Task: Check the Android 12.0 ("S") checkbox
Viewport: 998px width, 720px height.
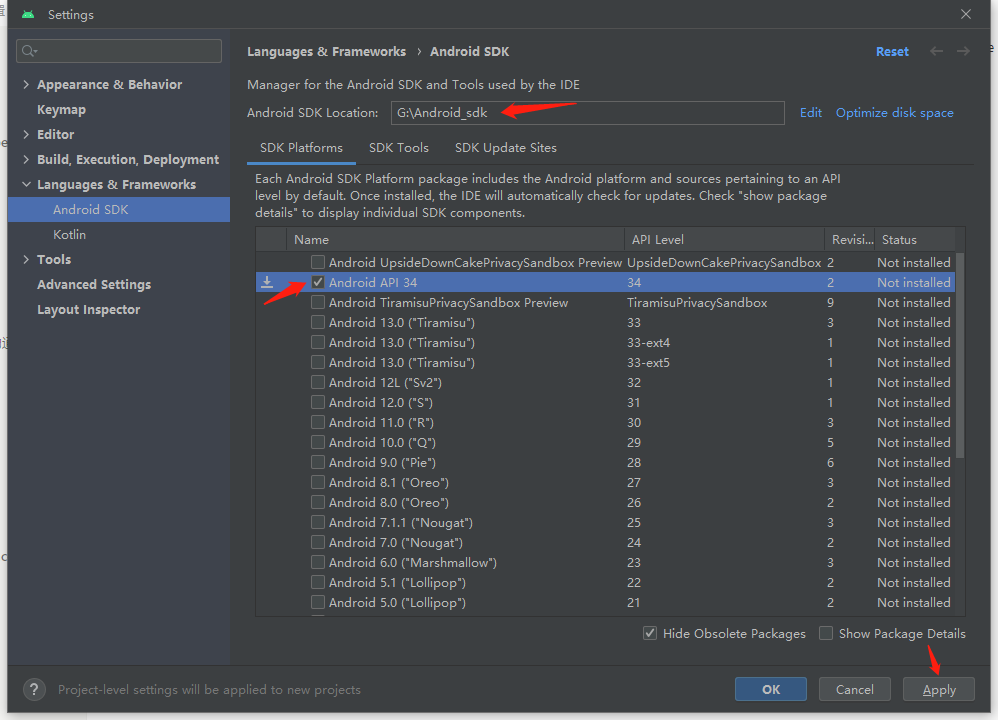Action: pyautogui.click(x=318, y=402)
